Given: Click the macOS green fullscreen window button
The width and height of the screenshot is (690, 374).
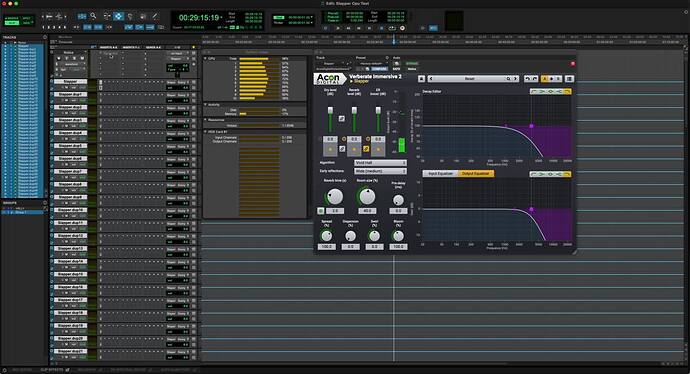Looking at the screenshot, I should [x=17, y=4].
